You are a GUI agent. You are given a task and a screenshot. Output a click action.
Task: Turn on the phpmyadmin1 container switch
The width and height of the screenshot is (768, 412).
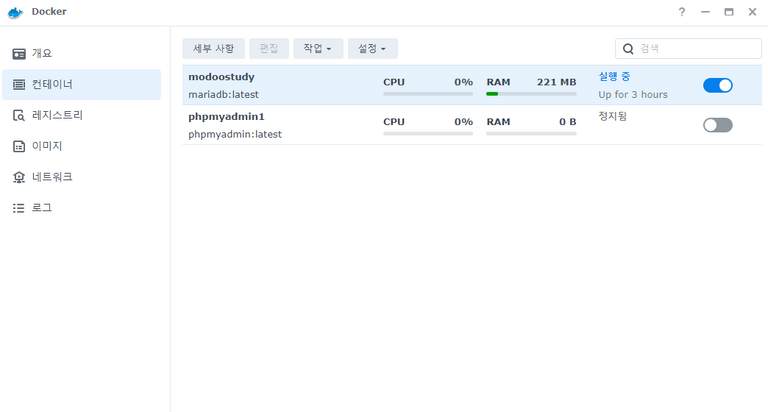pos(718,125)
